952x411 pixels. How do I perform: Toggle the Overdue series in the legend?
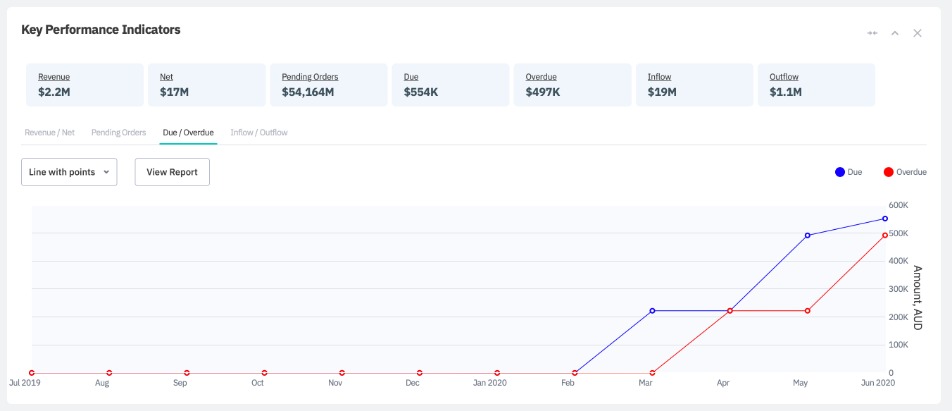click(x=904, y=172)
